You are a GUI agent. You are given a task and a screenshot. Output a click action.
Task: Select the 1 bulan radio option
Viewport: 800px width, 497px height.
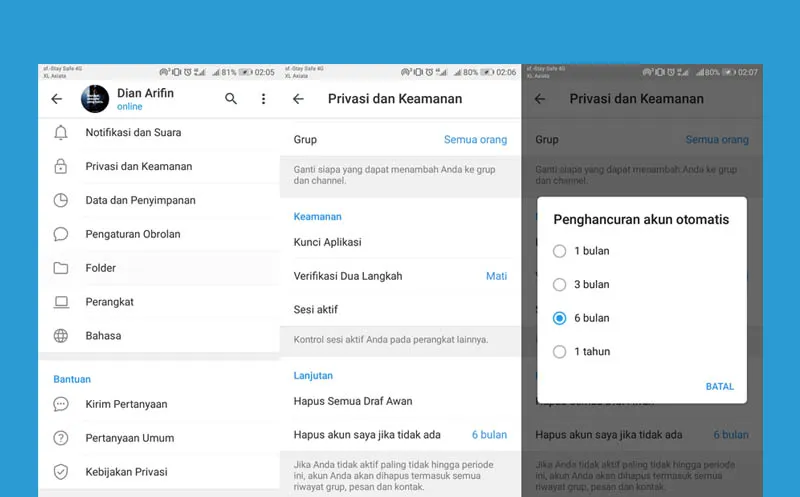pos(560,251)
